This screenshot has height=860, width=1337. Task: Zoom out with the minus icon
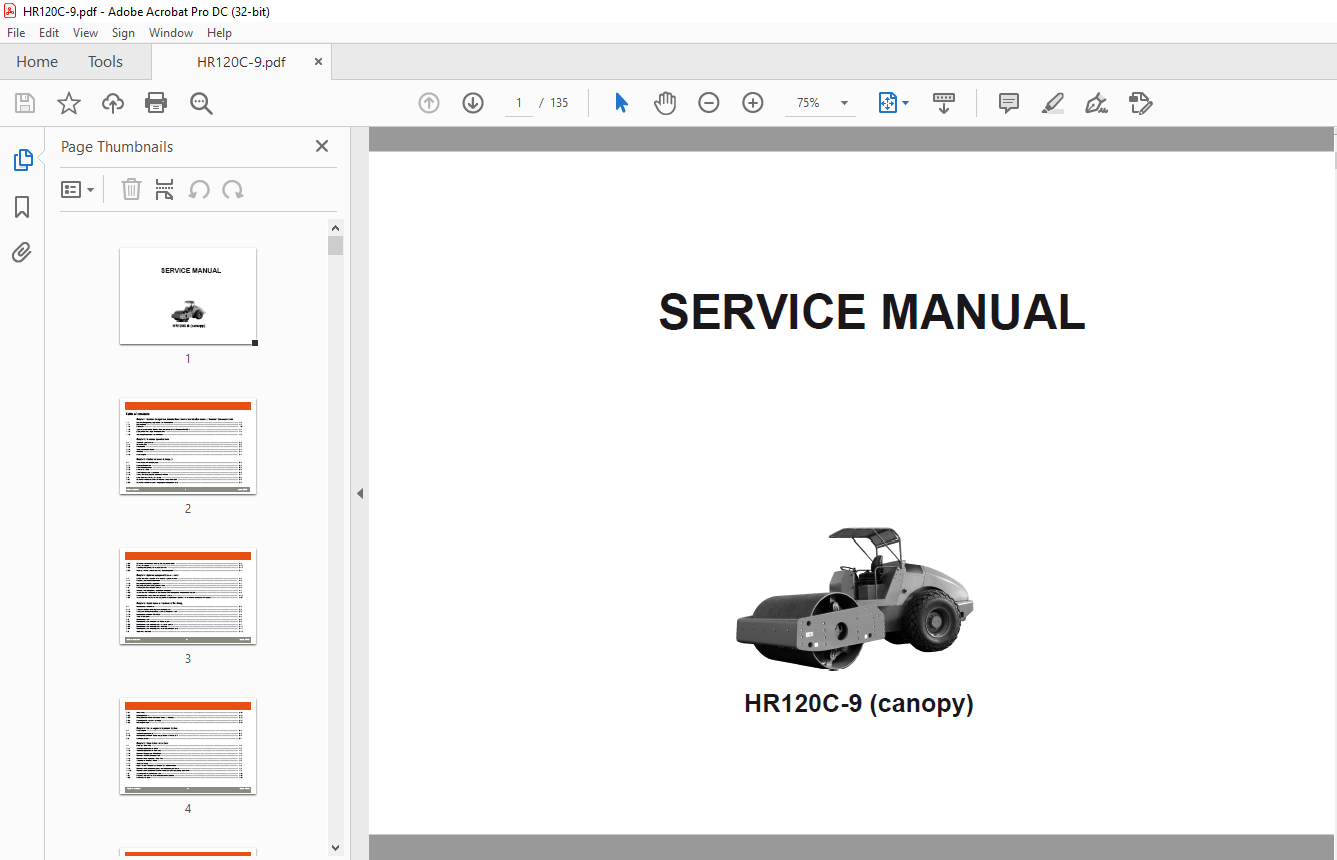click(709, 103)
